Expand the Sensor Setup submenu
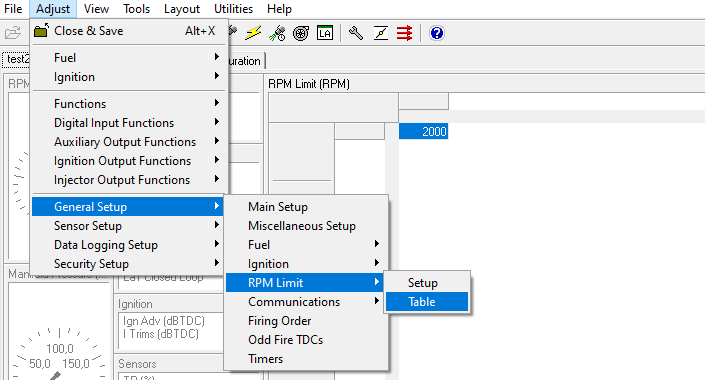This screenshot has height=380, width=705. pos(128,226)
